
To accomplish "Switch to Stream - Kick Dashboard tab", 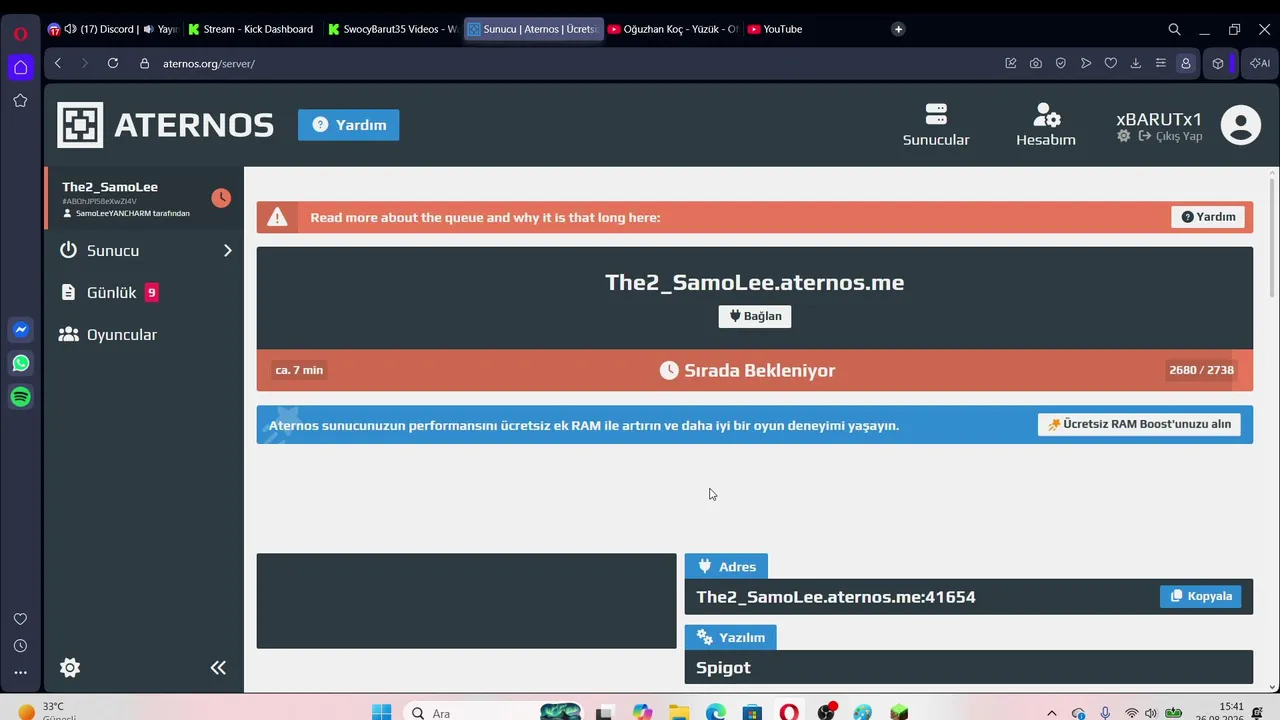I will point(252,29).
